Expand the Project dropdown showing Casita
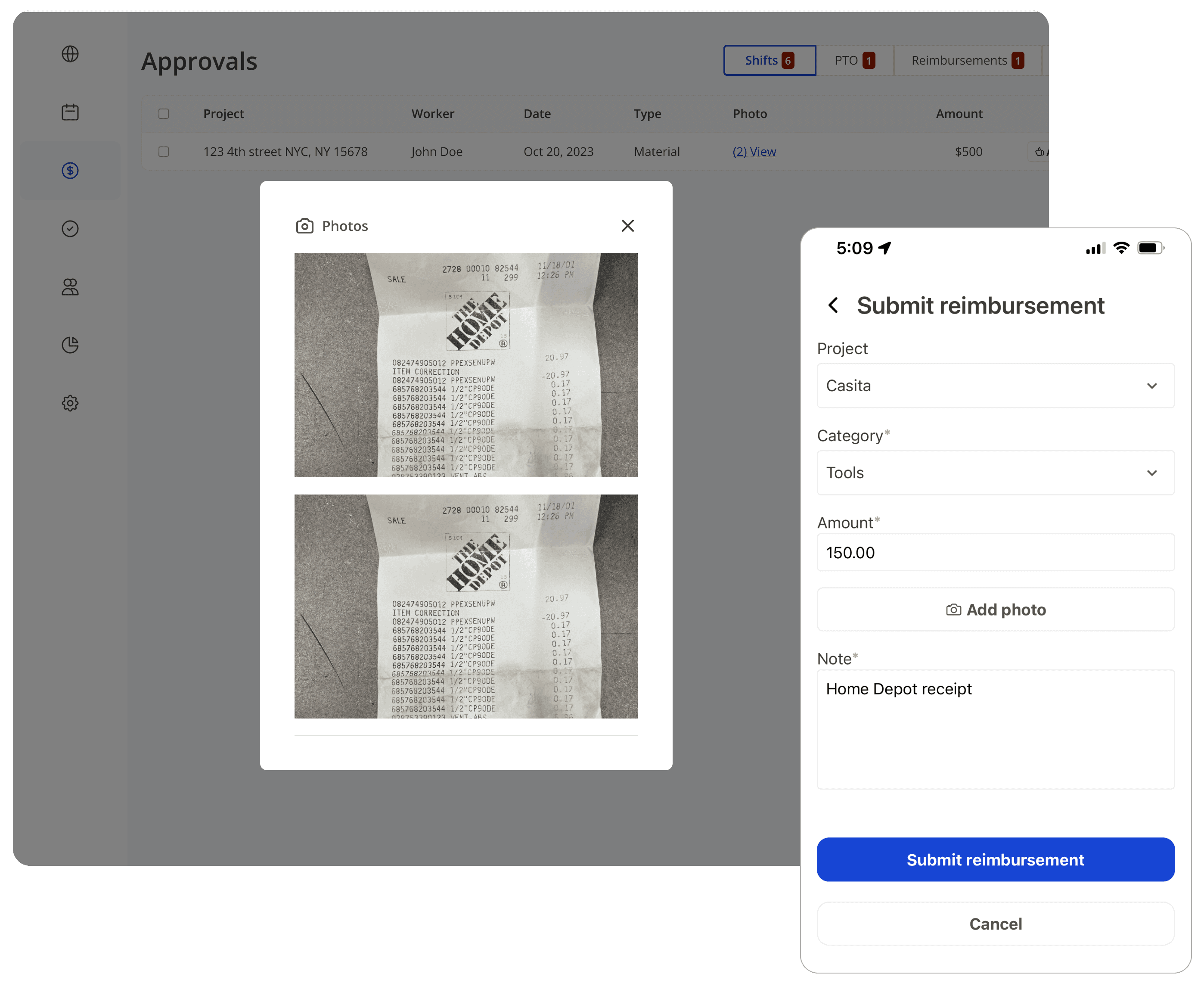The width and height of the screenshot is (1204, 983). [x=995, y=386]
